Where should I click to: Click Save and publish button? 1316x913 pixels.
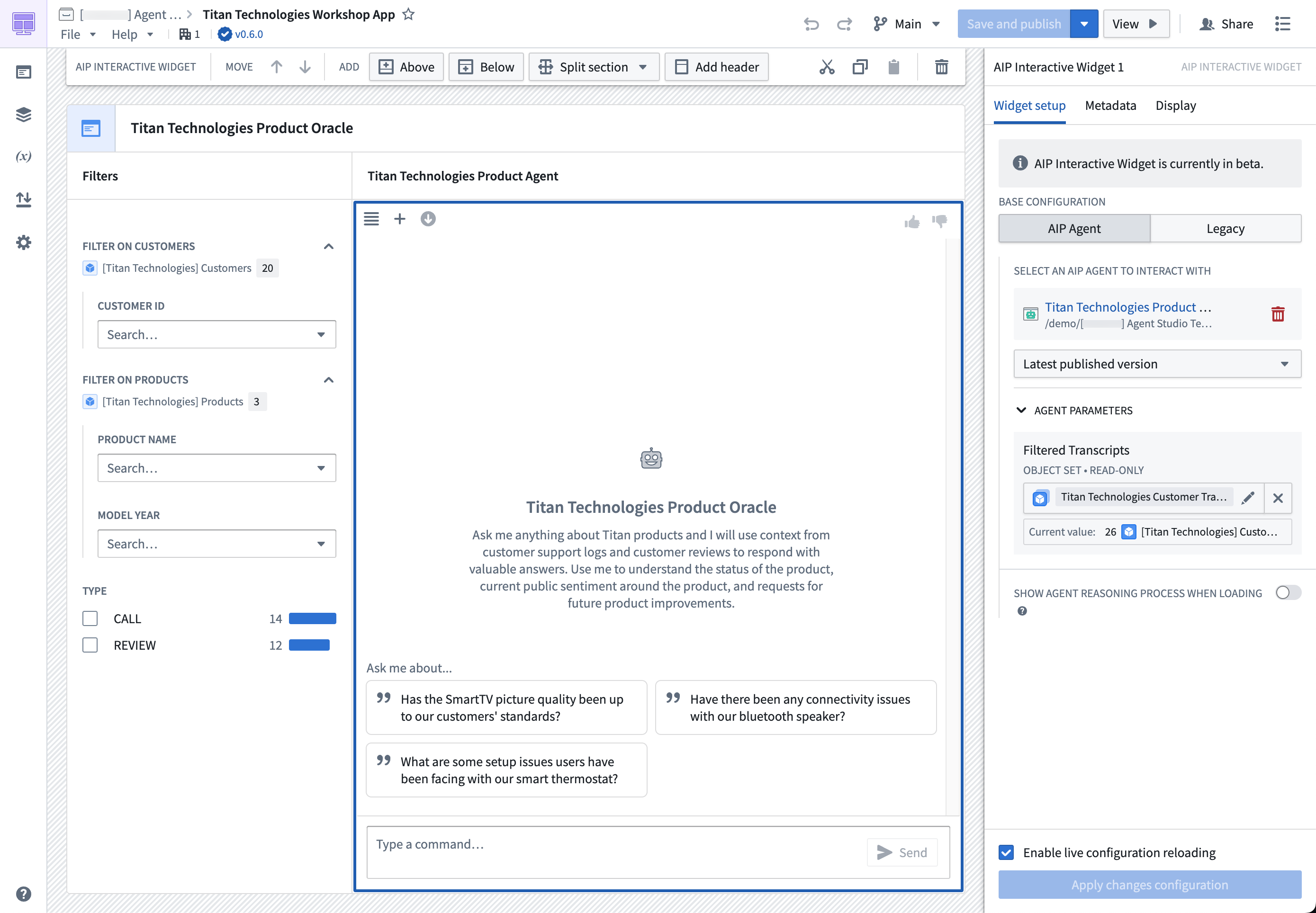click(1013, 24)
